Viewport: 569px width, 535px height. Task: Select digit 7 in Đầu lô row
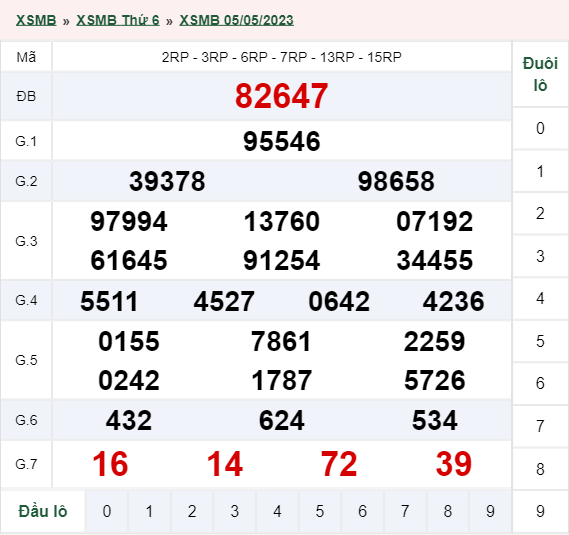click(x=405, y=511)
